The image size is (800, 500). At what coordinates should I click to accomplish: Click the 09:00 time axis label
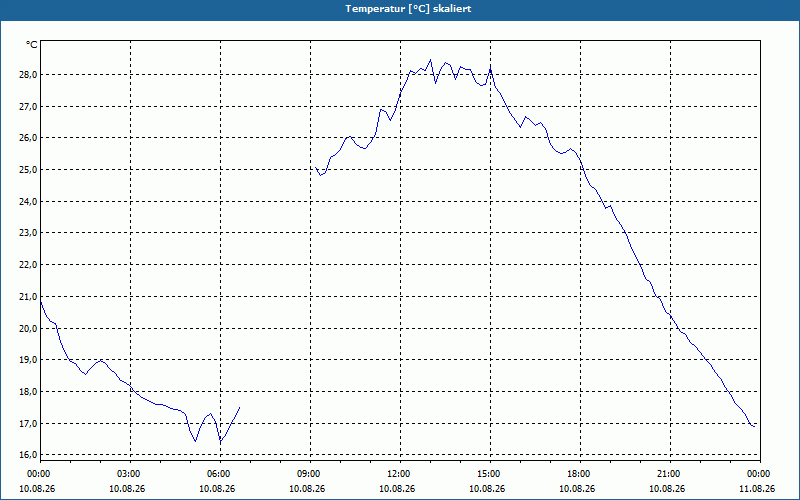tap(310, 474)
